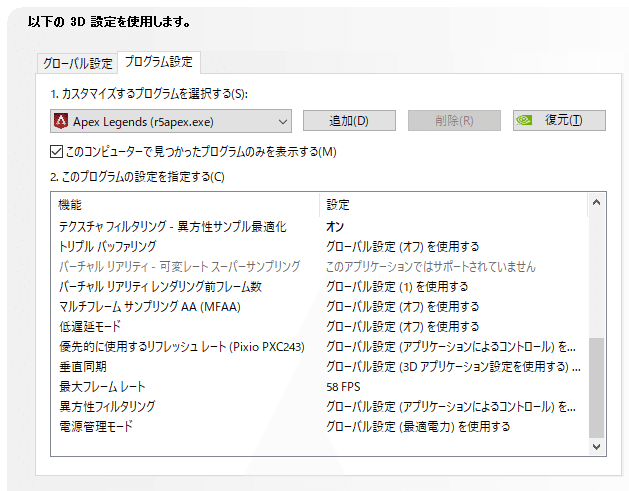The width and height of the screenshot is (629, 491).
Task: Click the 機能 column header
Action: tap(70, 205)
